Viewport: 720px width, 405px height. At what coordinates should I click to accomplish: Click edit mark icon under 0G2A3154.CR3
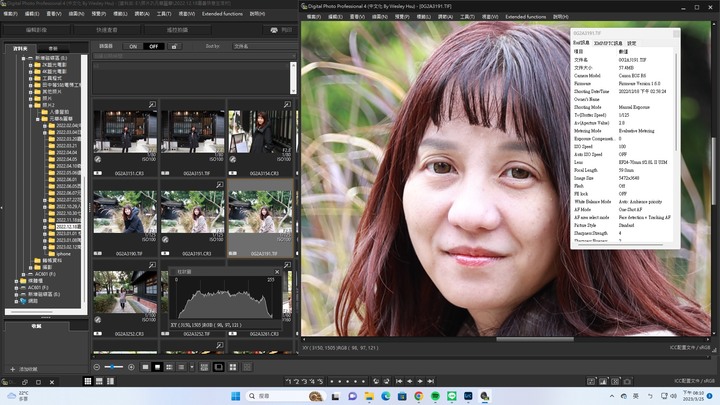(x=233, y=159)
